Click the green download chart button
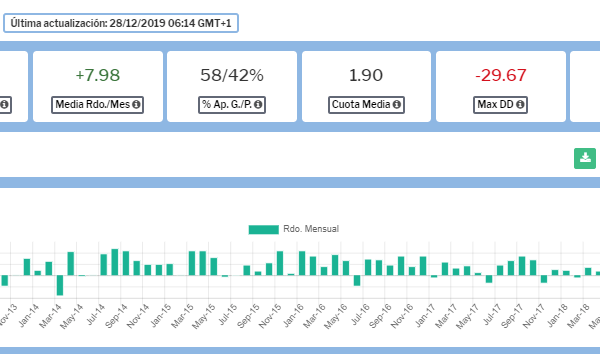 [x=585, y=158]
